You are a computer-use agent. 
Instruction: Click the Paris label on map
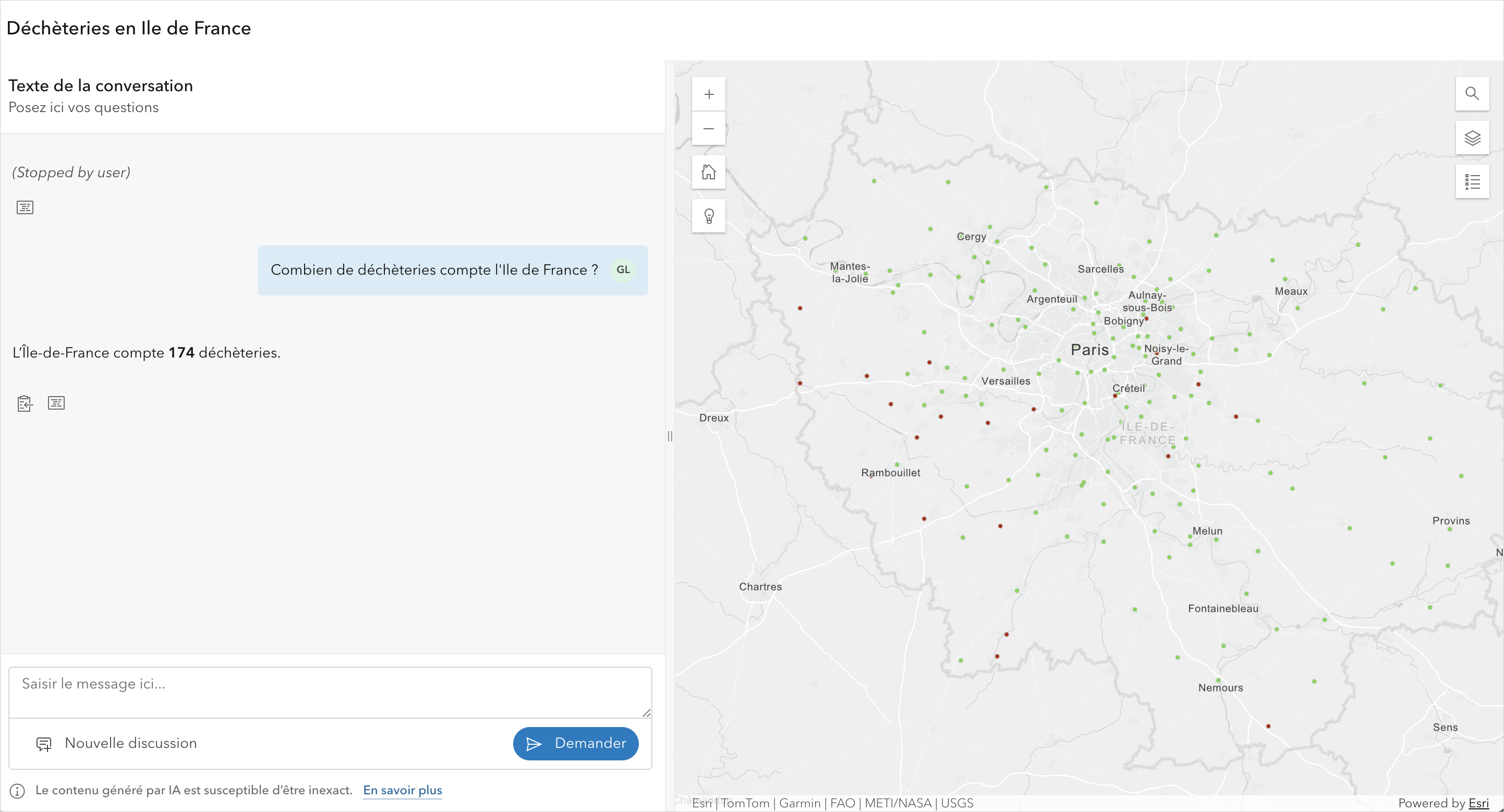(x=1089, y=350)
